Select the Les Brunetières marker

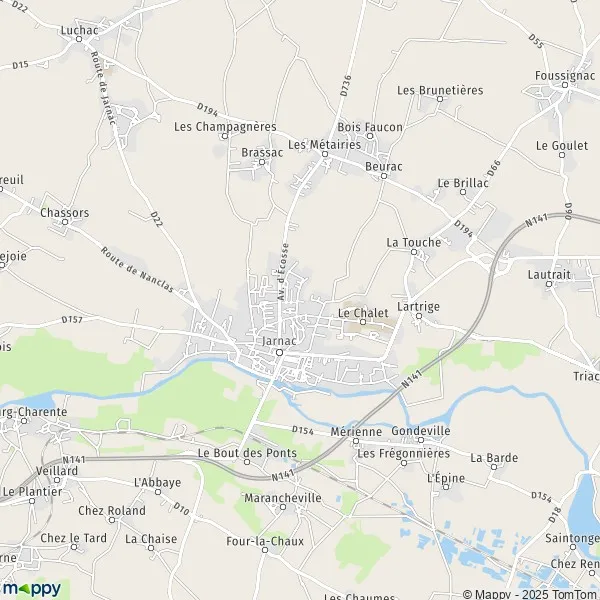pyautogui.click(x=440, y=99)
